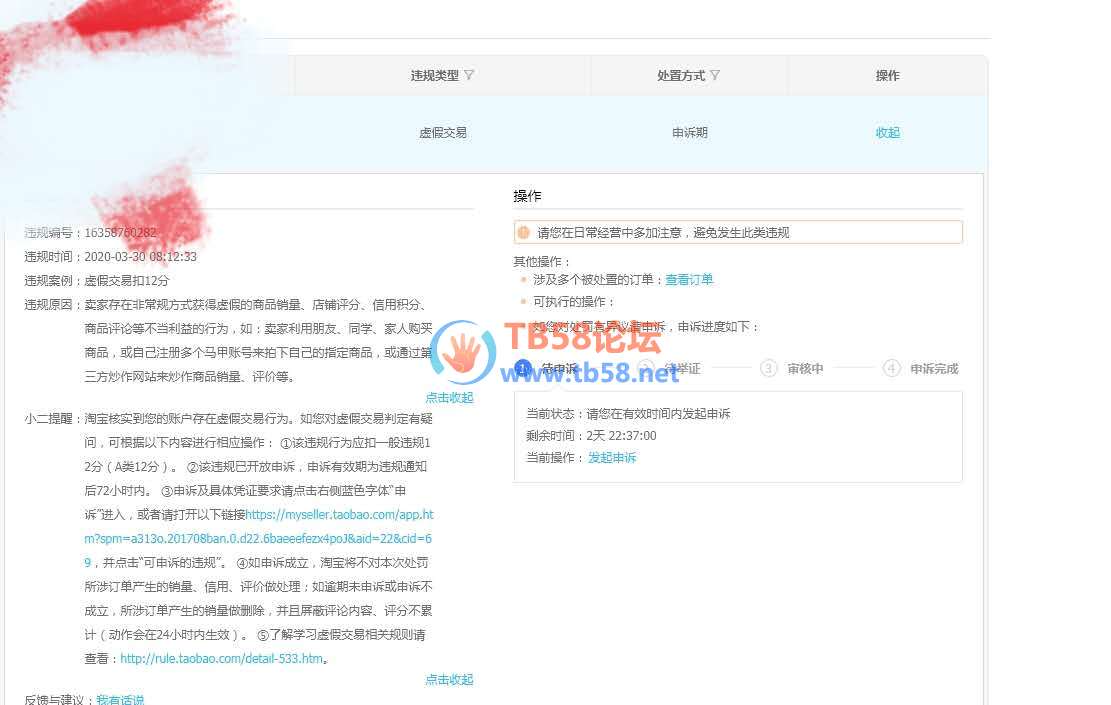The height and width of the screenshot is (705, 1111).
Task: Filter by 违规类型 funnel icon
Action: pos(469,75)
